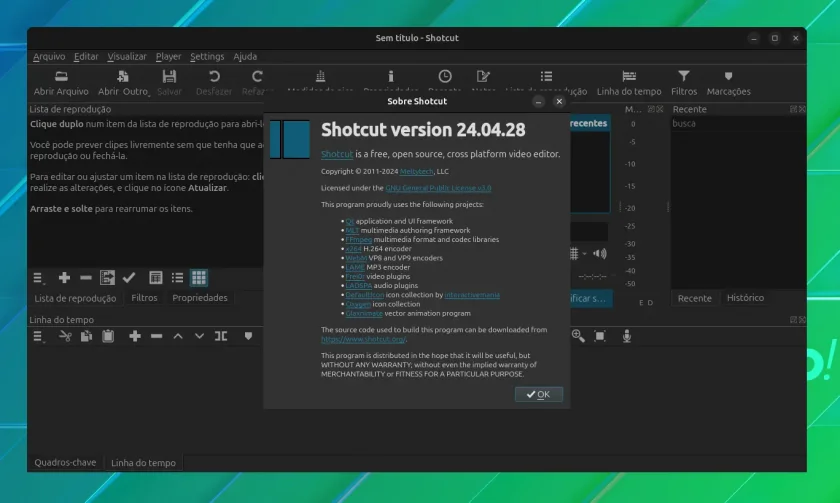Open the audio peak meter toolbar icon

pos(320,76)
